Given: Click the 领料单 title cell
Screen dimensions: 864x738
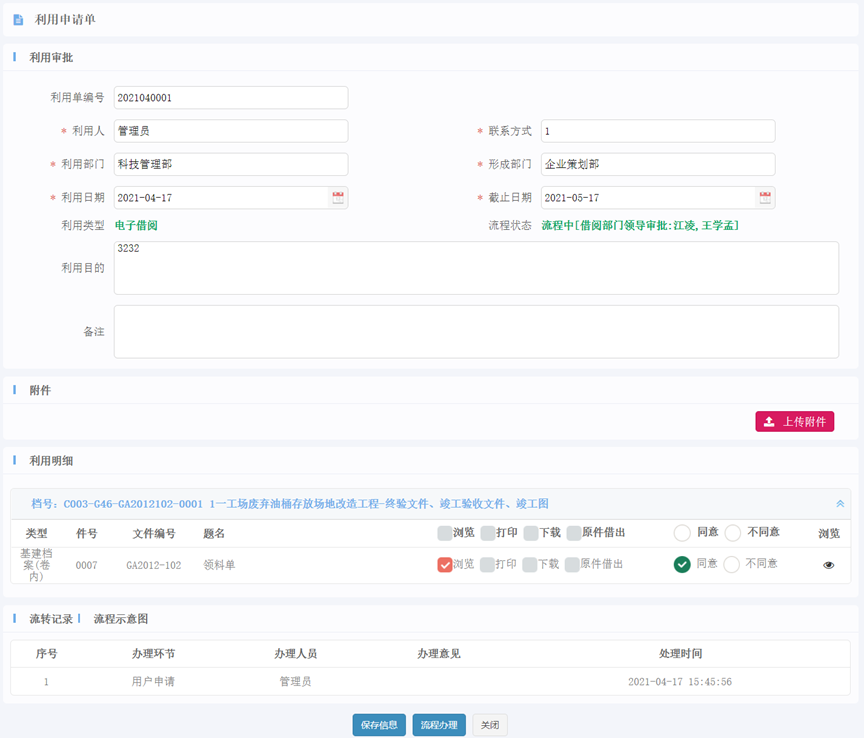Looking at the screenshot, I should [x=219, y=565].
